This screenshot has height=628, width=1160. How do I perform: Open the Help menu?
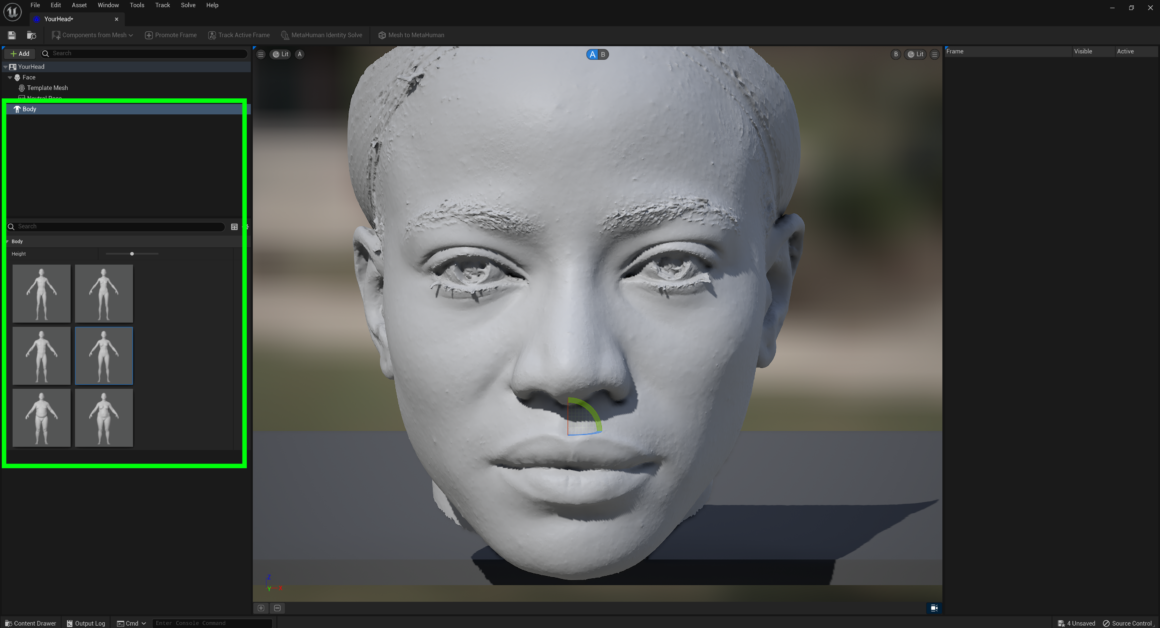pos(212,5)
